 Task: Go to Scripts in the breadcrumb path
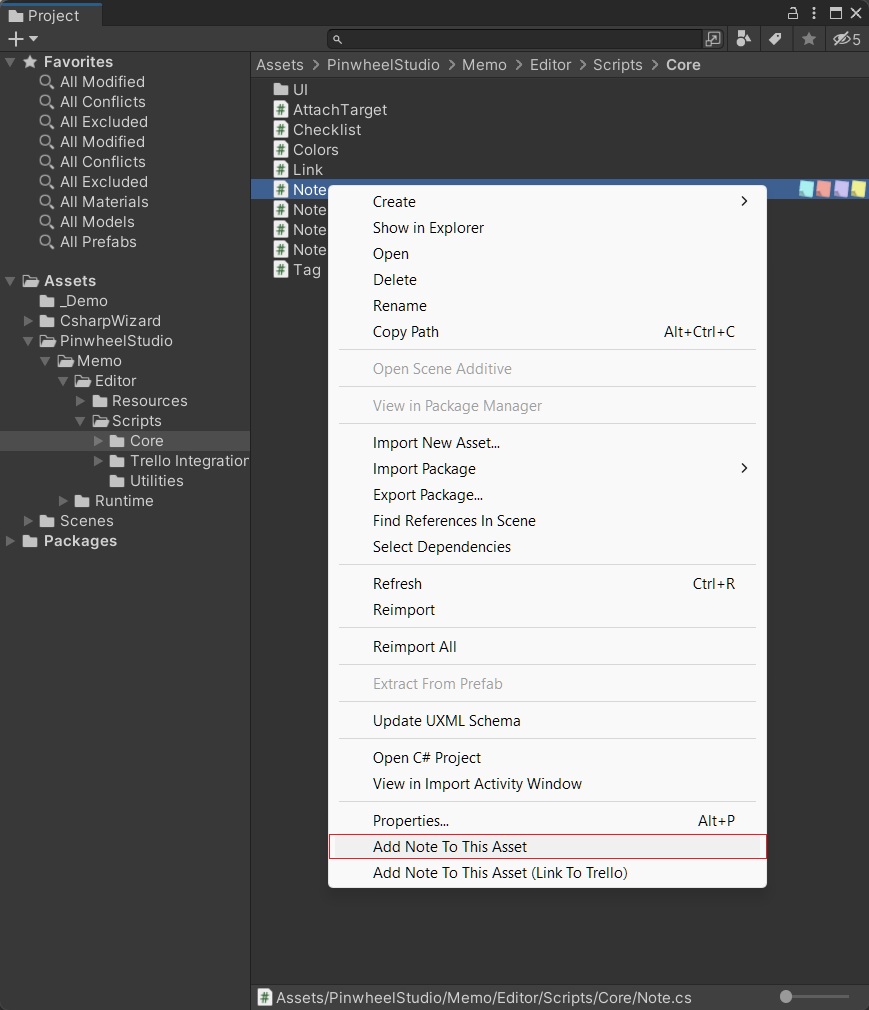tap(618, 65)
